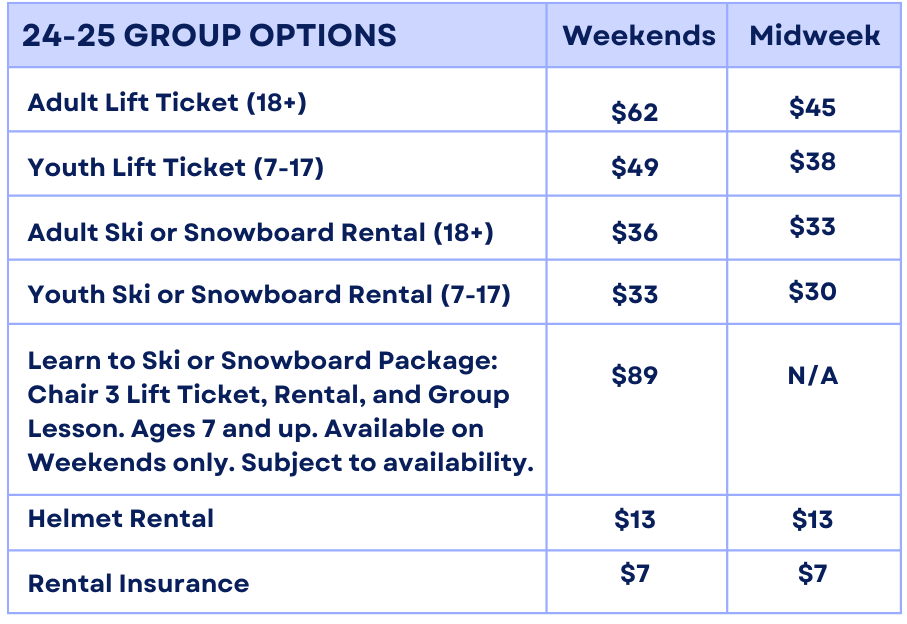Select the Weekends column header
The height and width of the screenshot is (624, 907).
638,36
